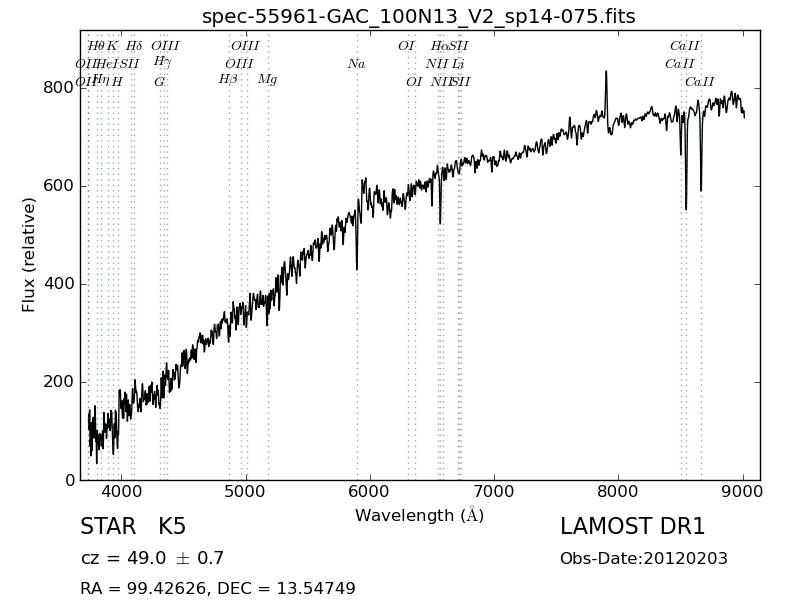Screen dimensions: 800x600
Task: Click the x-axis tick label 9000
Action: (743, 492)
